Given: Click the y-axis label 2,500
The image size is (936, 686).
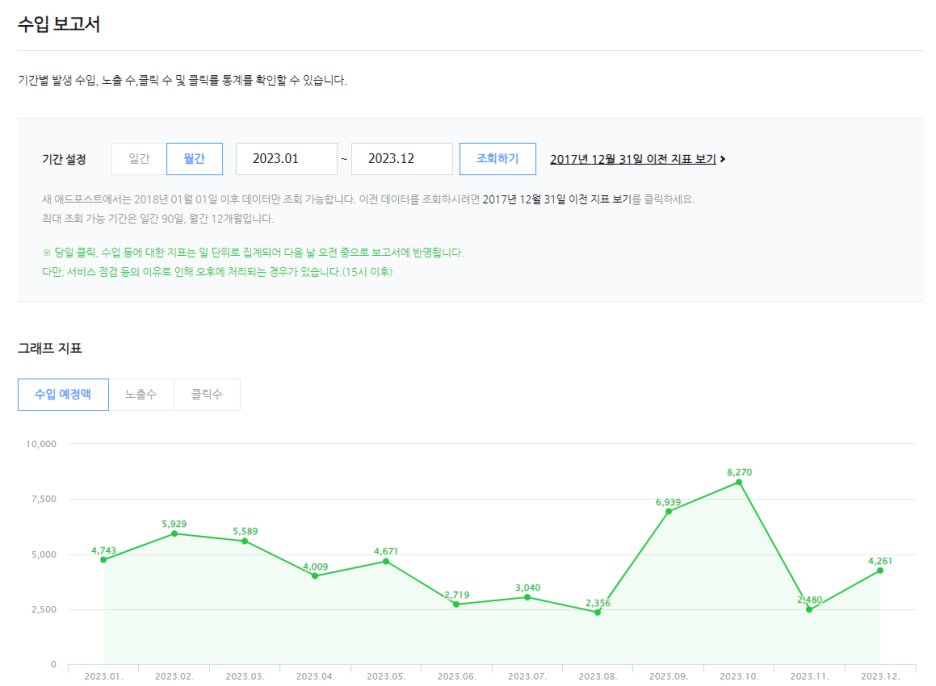Looking at the screenshot, I should point(44,610).
